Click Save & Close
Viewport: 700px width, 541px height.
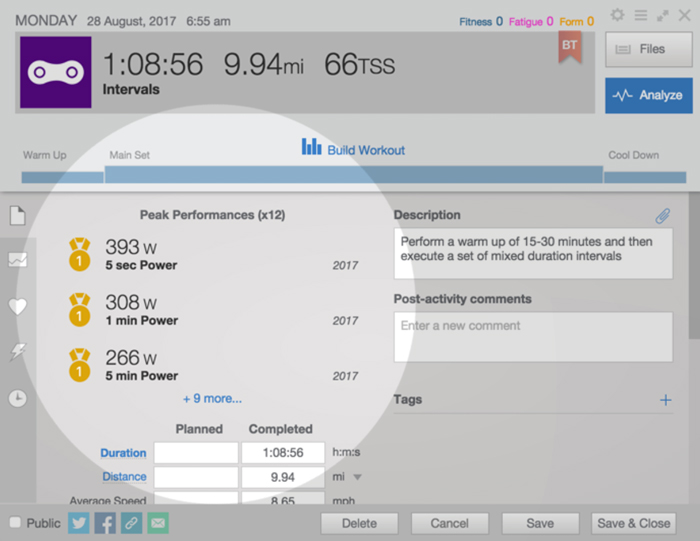click(633, 523)
